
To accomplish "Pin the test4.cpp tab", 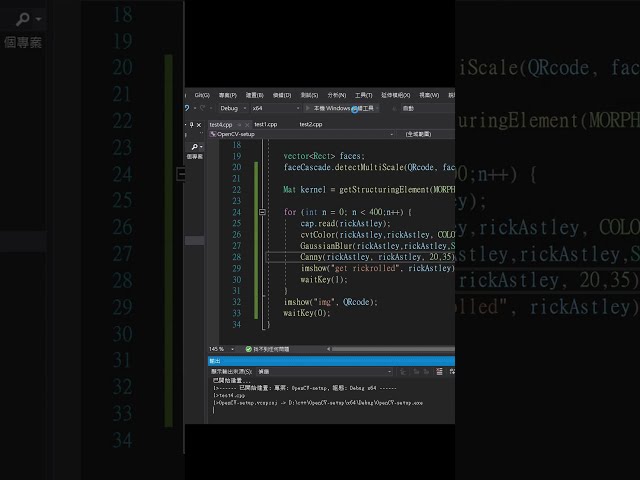I will point(240,124).
